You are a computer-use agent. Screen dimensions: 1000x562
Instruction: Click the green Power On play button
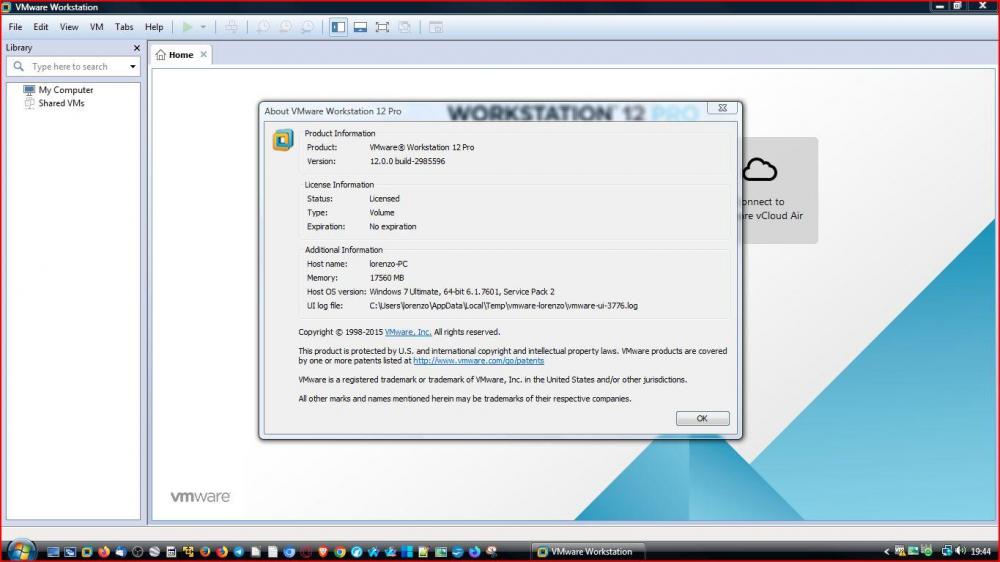tap(187, 27)
